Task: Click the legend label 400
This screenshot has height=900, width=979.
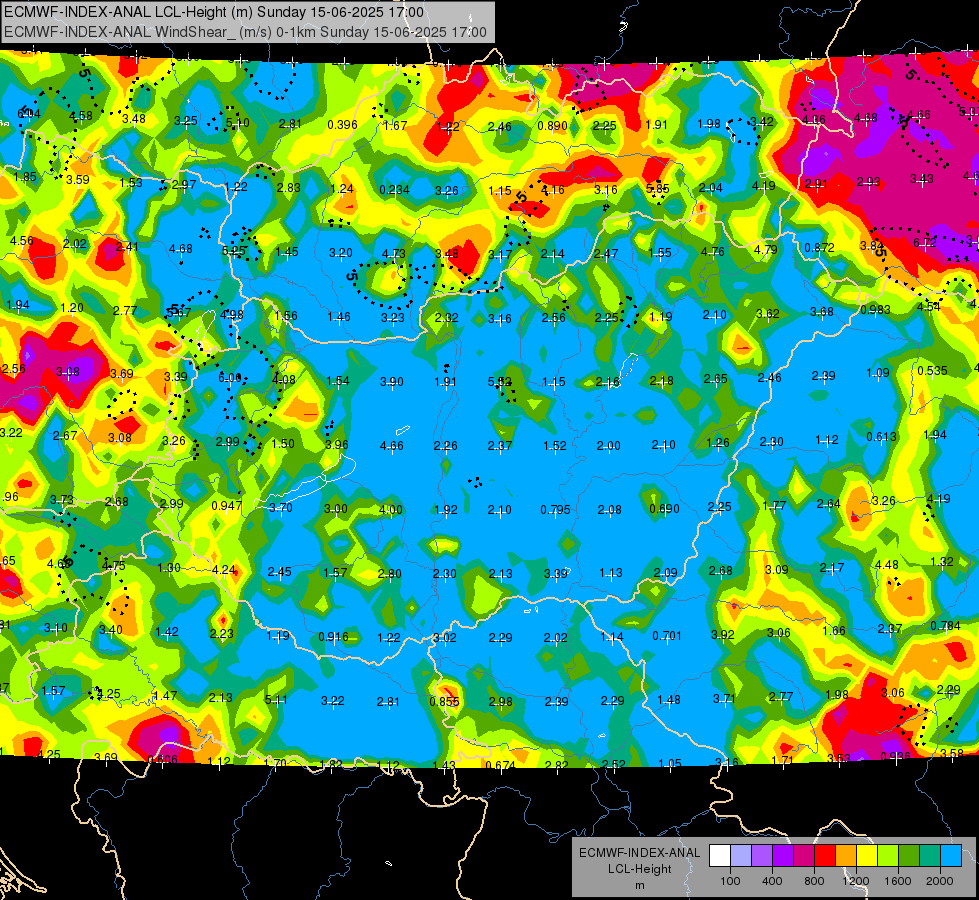Action: (772, 881)
